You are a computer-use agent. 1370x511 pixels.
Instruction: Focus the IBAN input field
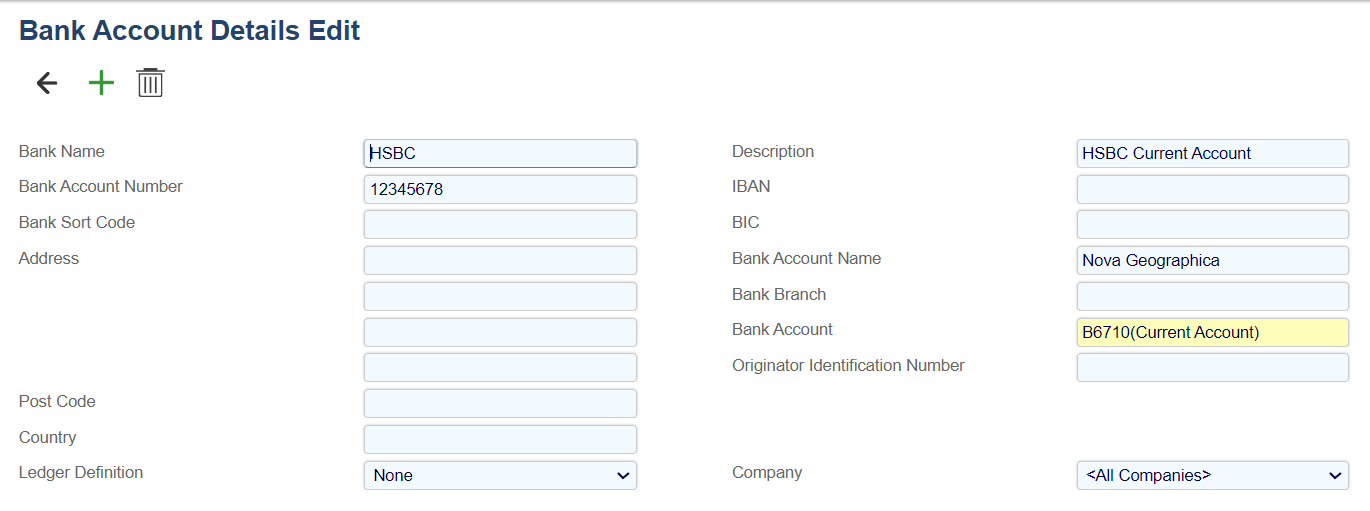(x=1212, y=189)
